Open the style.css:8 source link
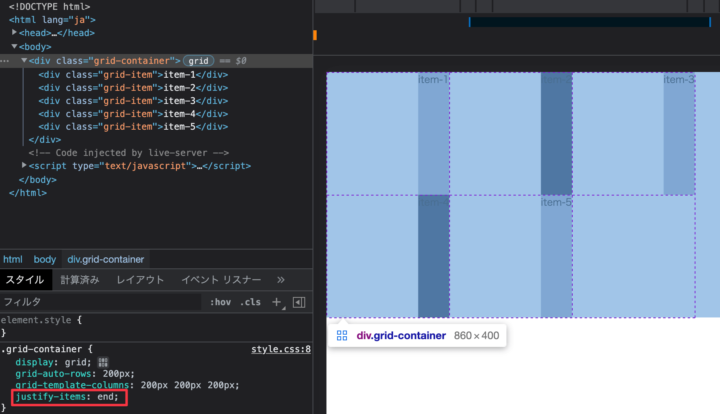This screenshot has width=720, height=414. coord(281,349)
